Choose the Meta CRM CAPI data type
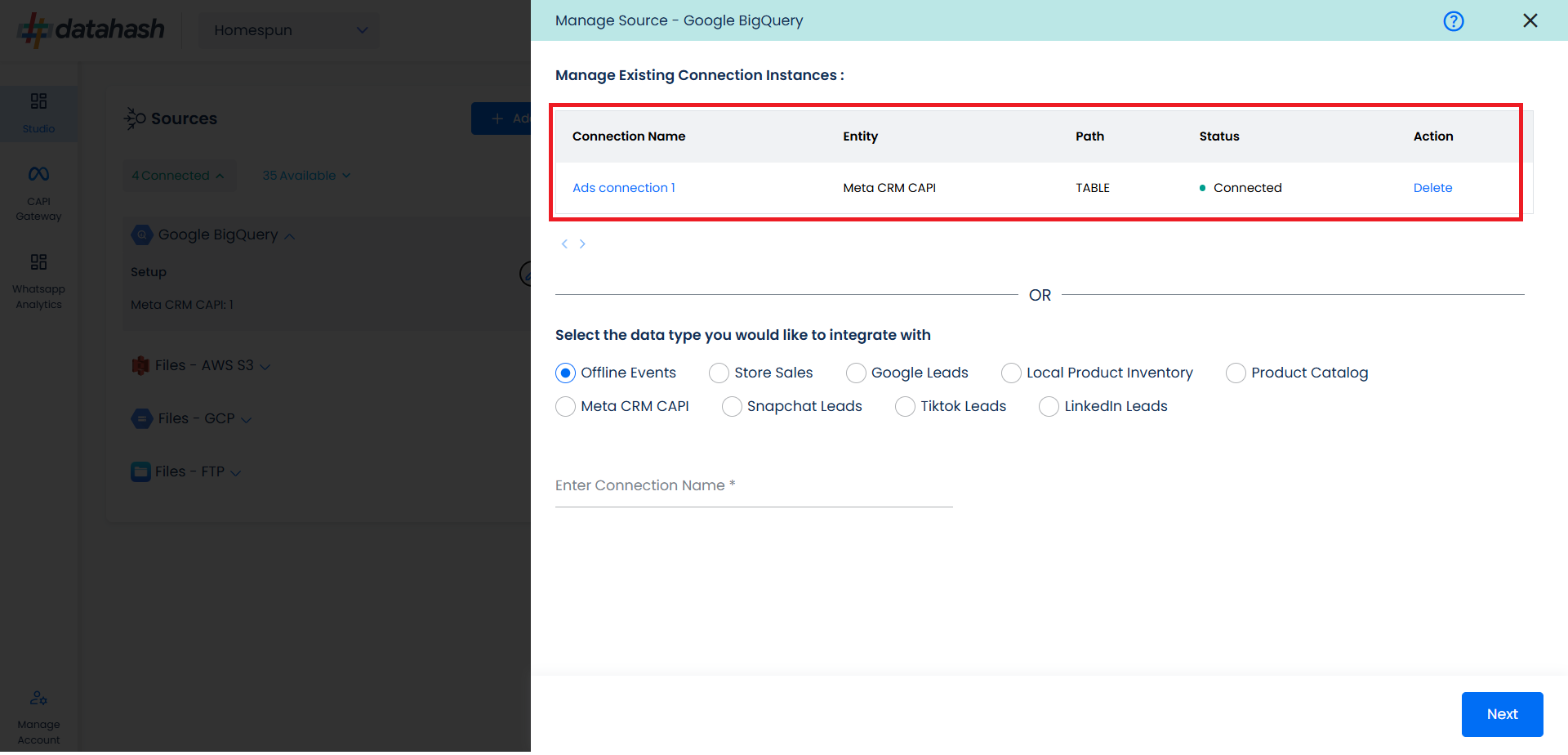Image resolution: width=1568 pixels, height=755 pixels. pos(565,407)
